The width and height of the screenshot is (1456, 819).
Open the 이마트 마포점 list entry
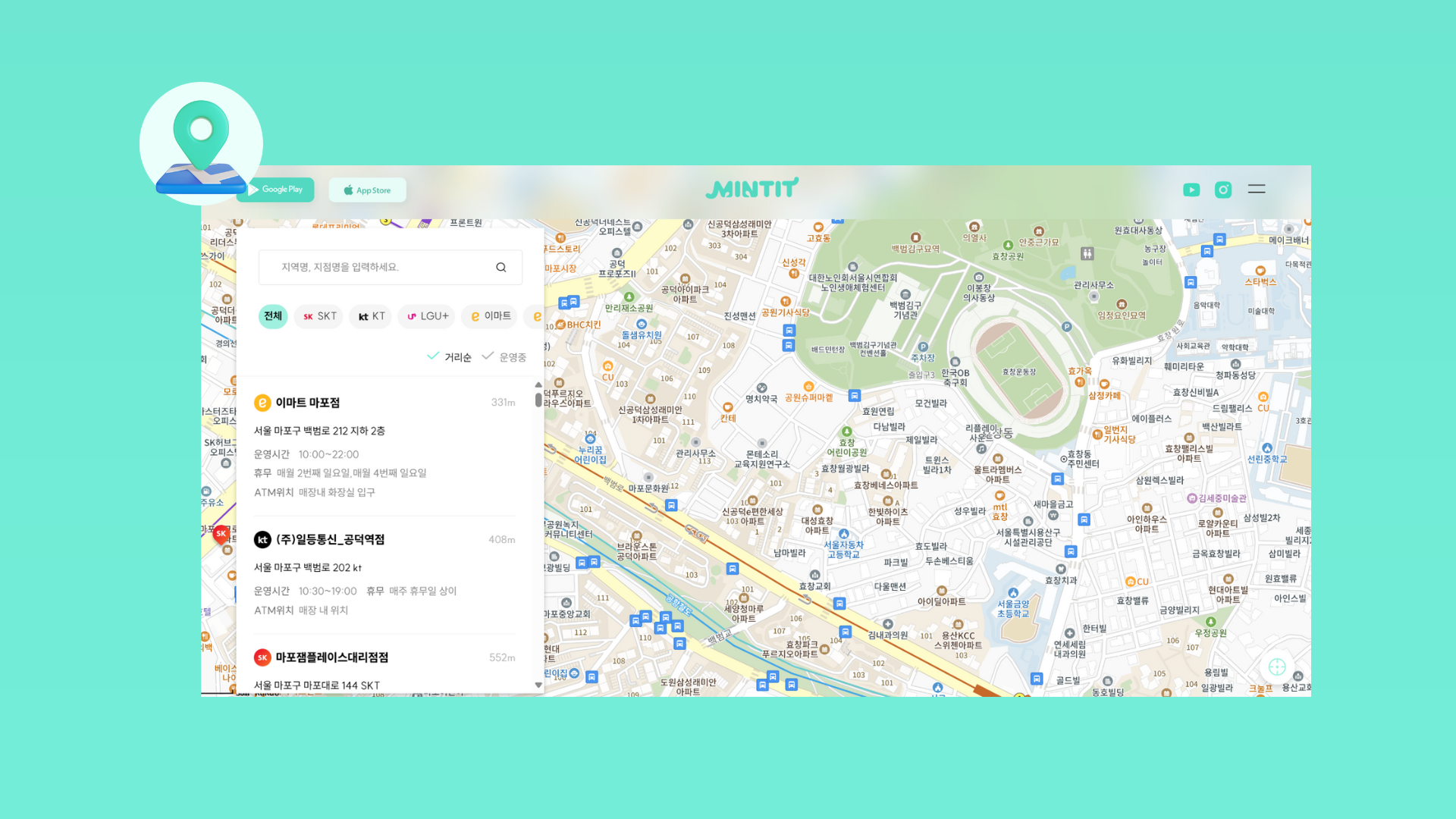[x=384, y=447]
